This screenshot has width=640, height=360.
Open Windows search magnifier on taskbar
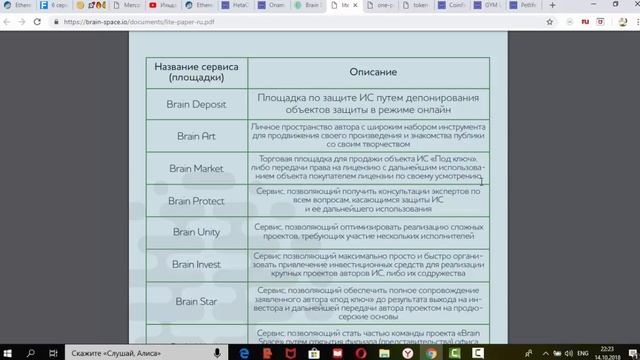tap(31, 353)
